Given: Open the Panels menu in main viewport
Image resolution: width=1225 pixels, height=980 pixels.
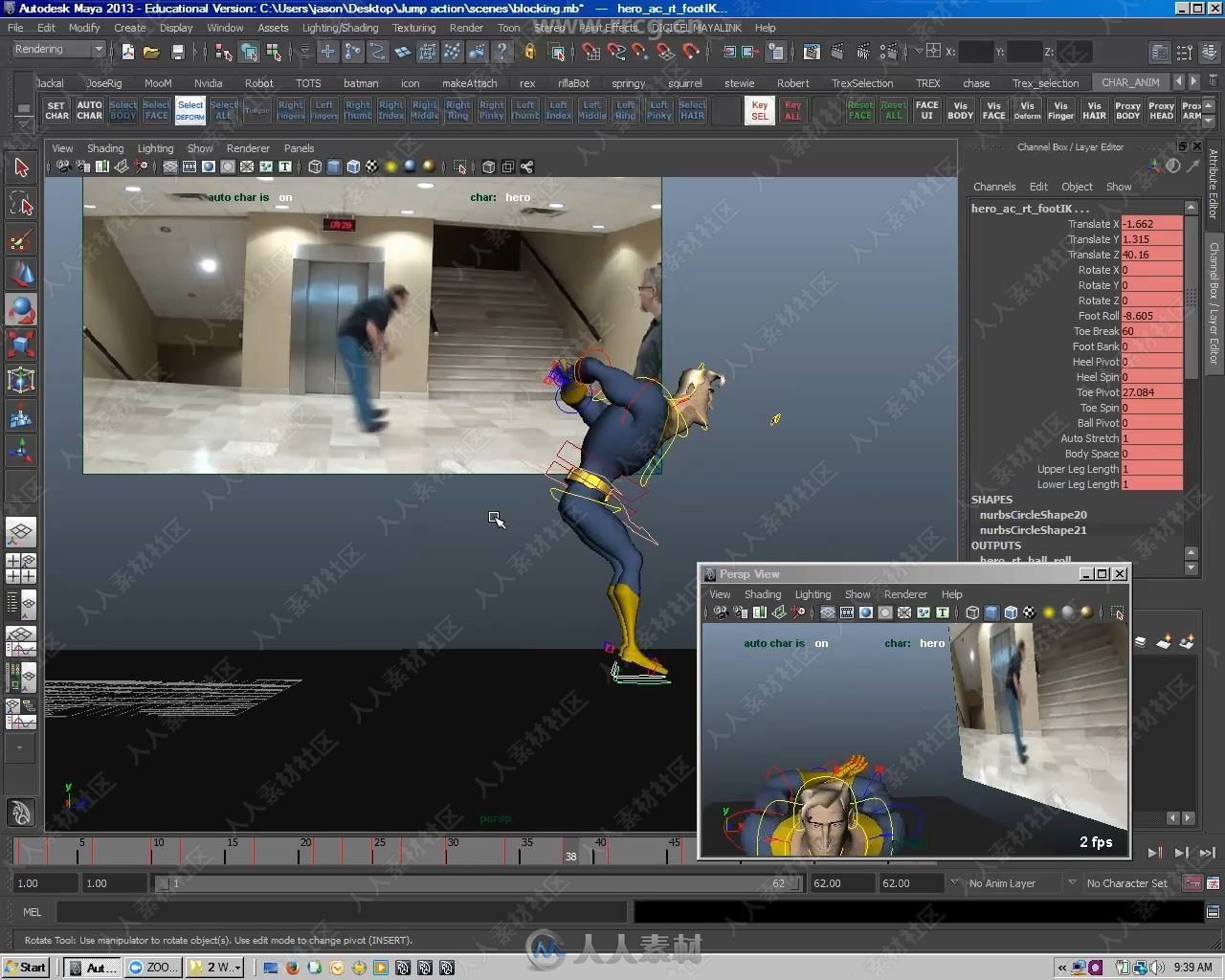Looking at the screenshot, I should (x=299, y=148).
